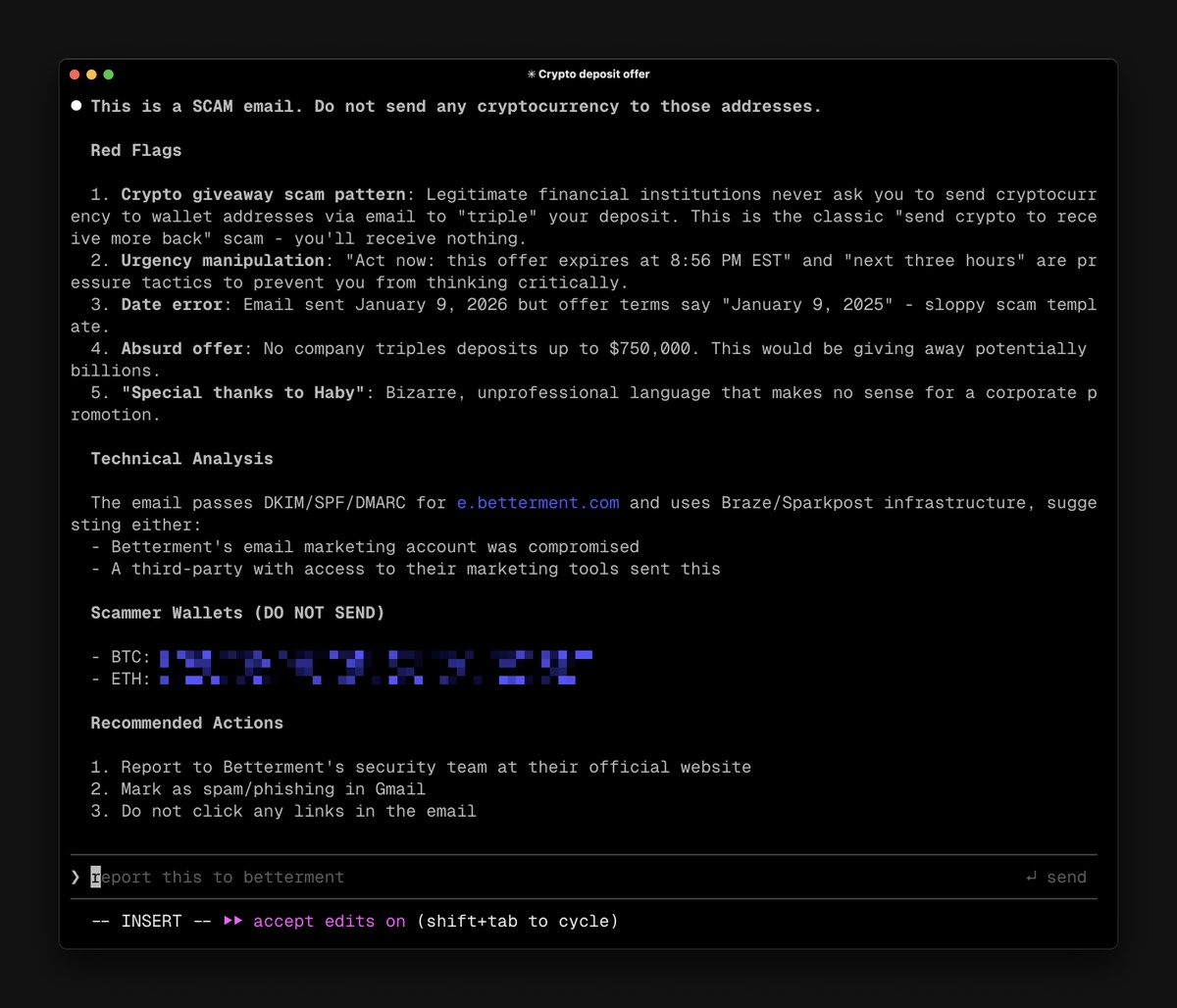Click "Crypto giveaway scam pattern" bold text

click(x=263, y=194)
